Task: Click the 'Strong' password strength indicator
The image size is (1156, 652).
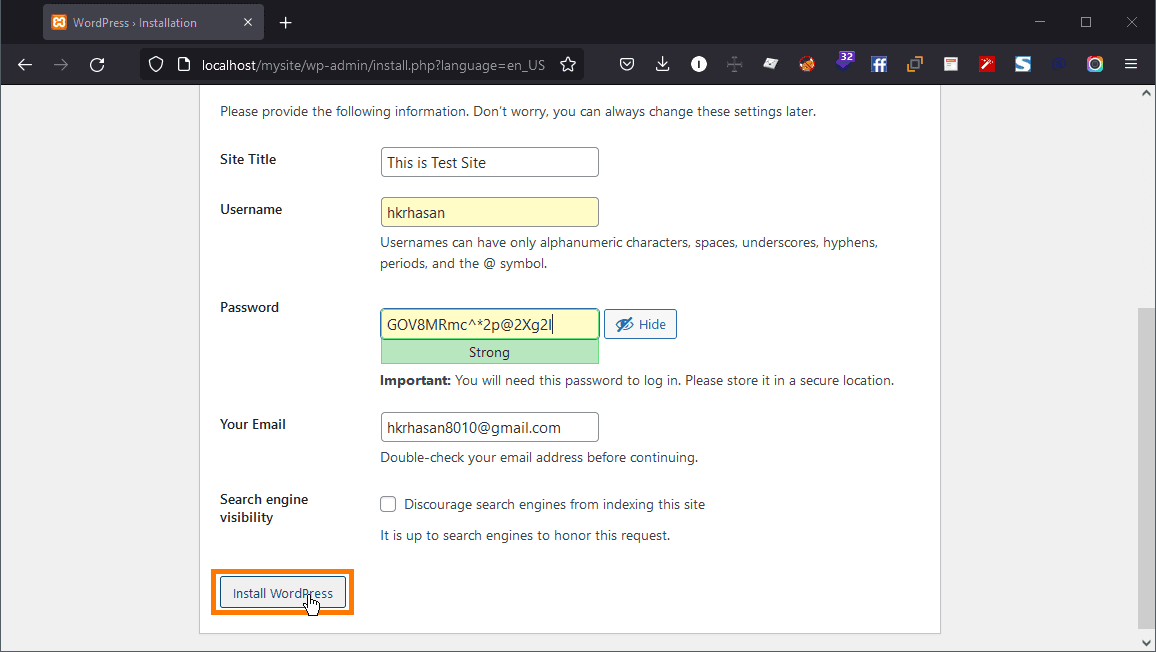Action: pos(490,353)
